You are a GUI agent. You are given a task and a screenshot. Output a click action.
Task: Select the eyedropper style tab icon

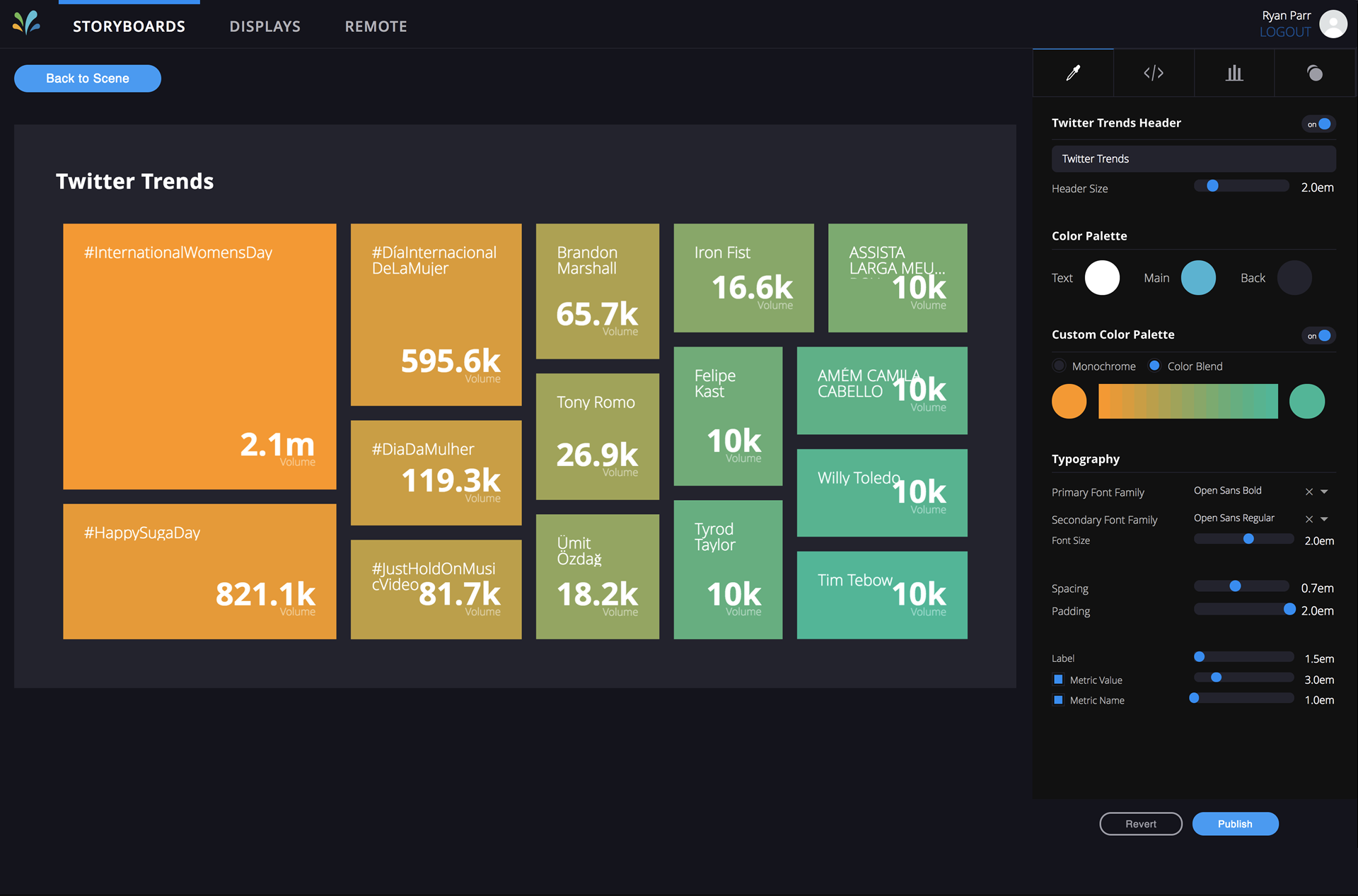pos(1073,73)
